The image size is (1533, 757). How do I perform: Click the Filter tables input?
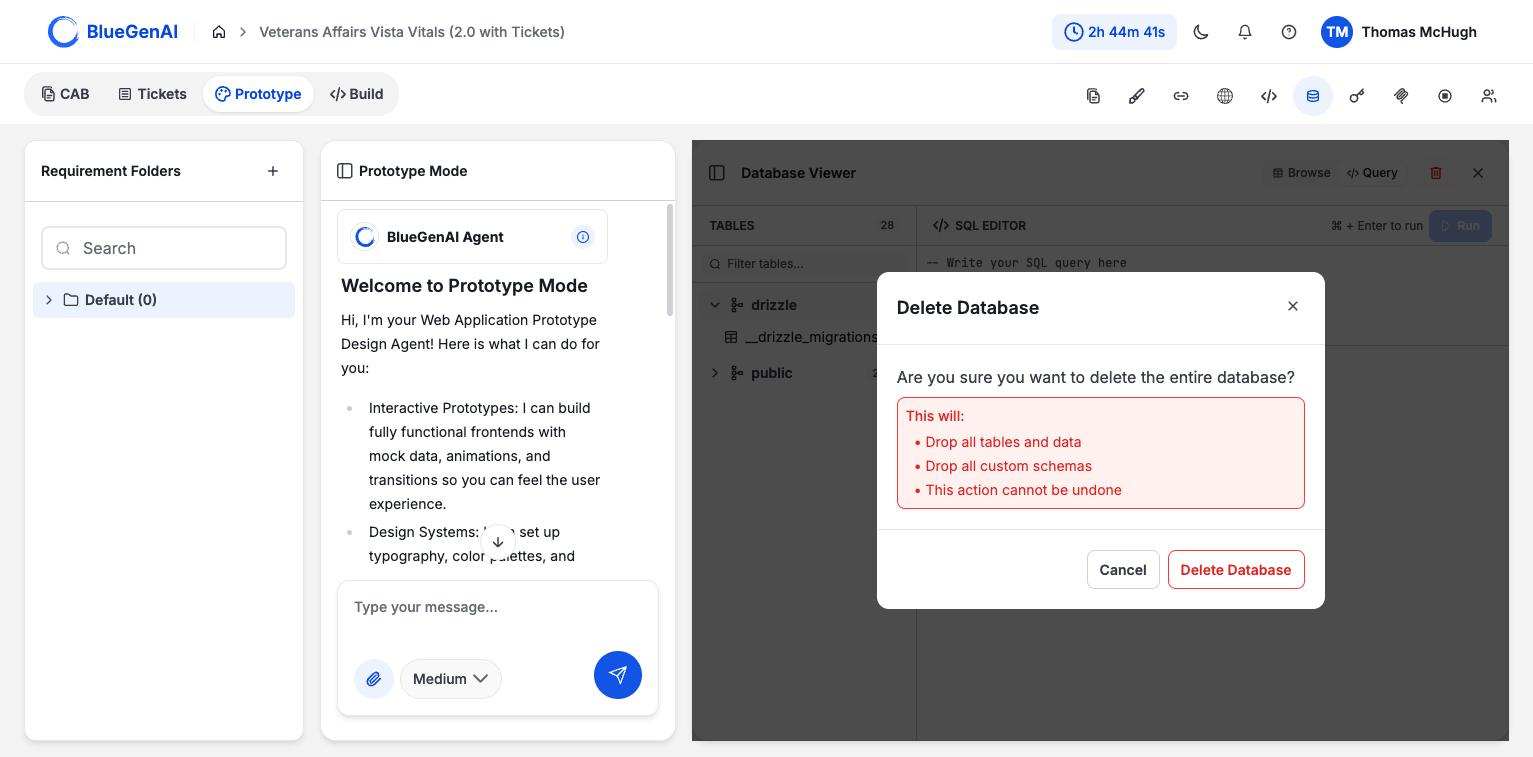(x=803, y=264)
